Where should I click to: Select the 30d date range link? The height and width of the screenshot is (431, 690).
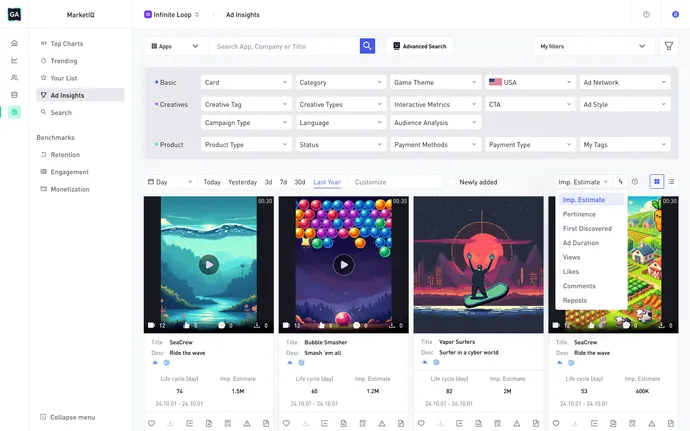299,182
